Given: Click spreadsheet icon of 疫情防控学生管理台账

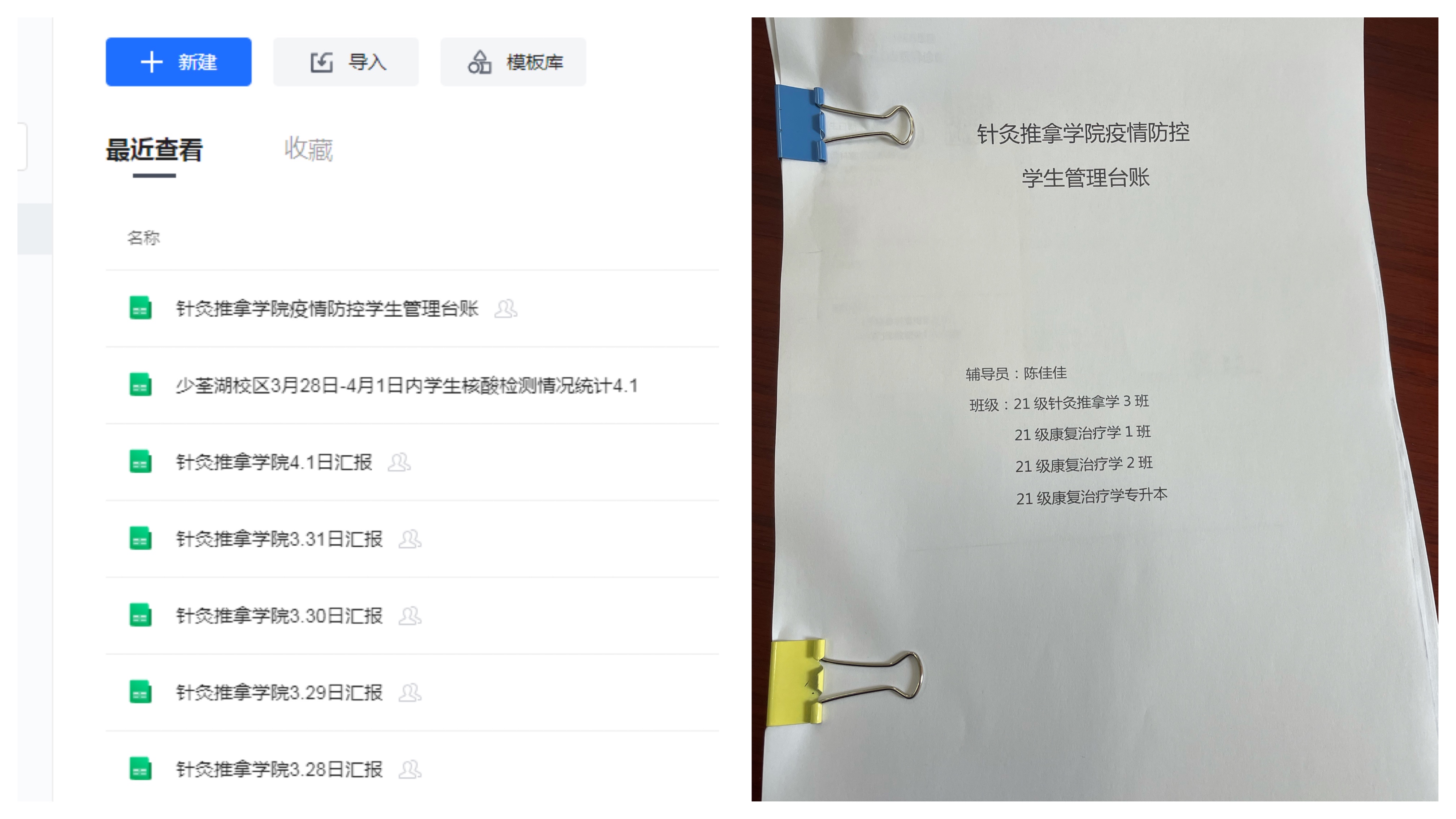Looking at the screenshot, I should [x=140, y=309].
